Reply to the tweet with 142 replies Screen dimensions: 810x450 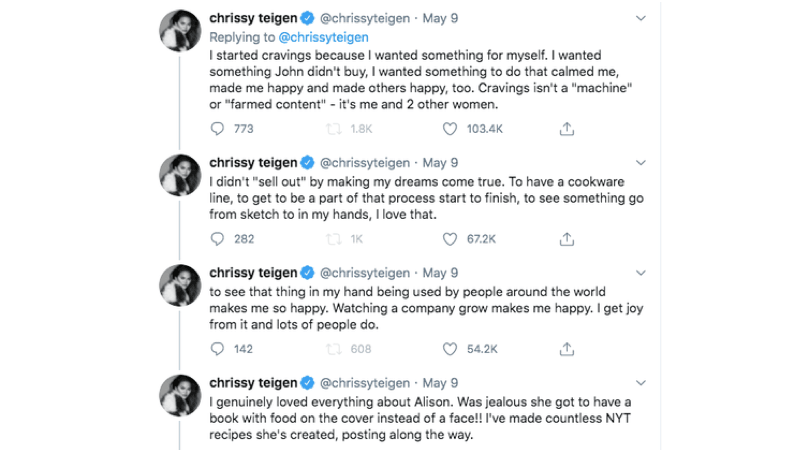point(219,349)
